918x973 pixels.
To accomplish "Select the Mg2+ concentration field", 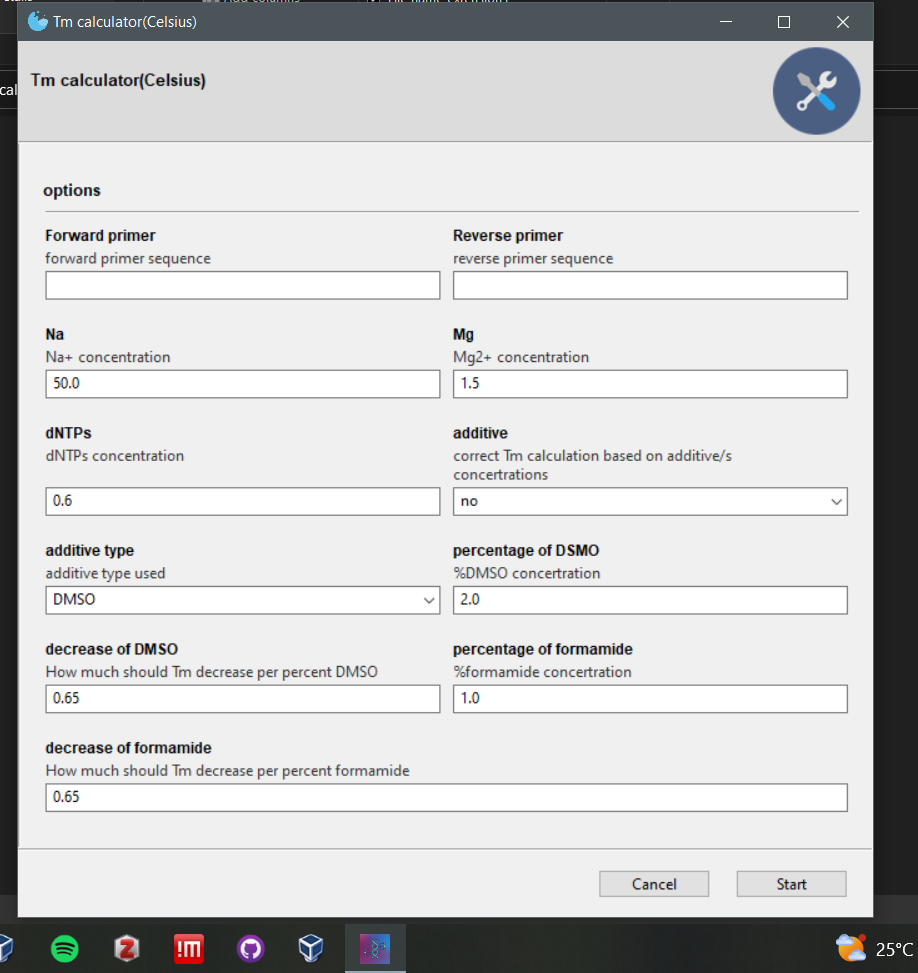I will pos(650,383).
